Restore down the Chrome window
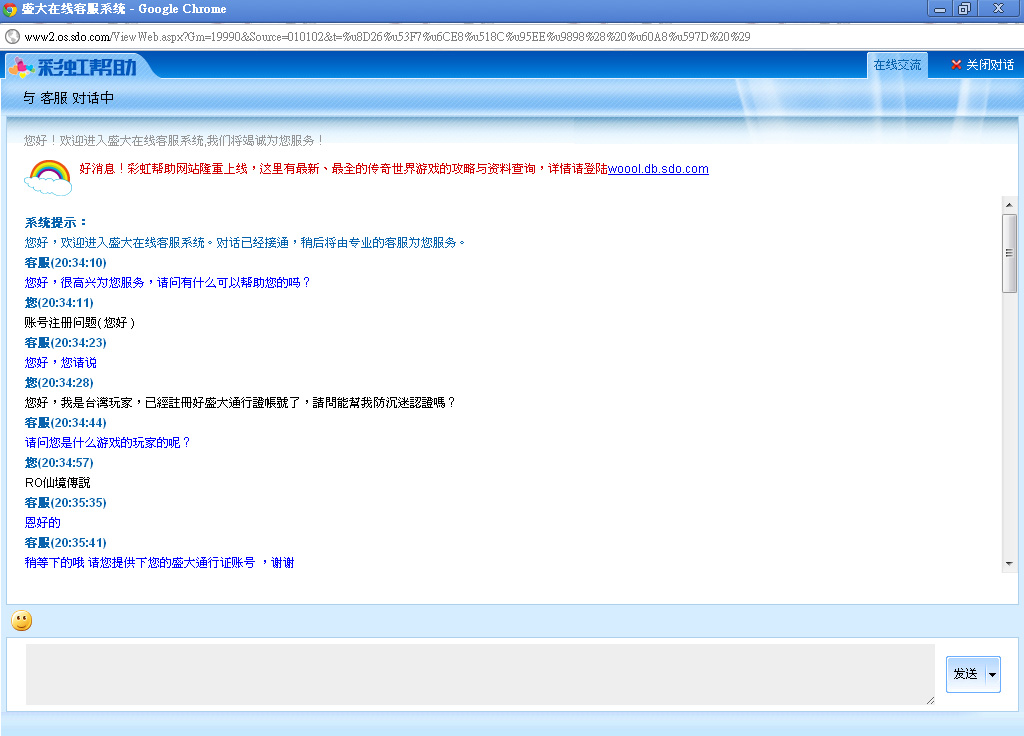 964,9
